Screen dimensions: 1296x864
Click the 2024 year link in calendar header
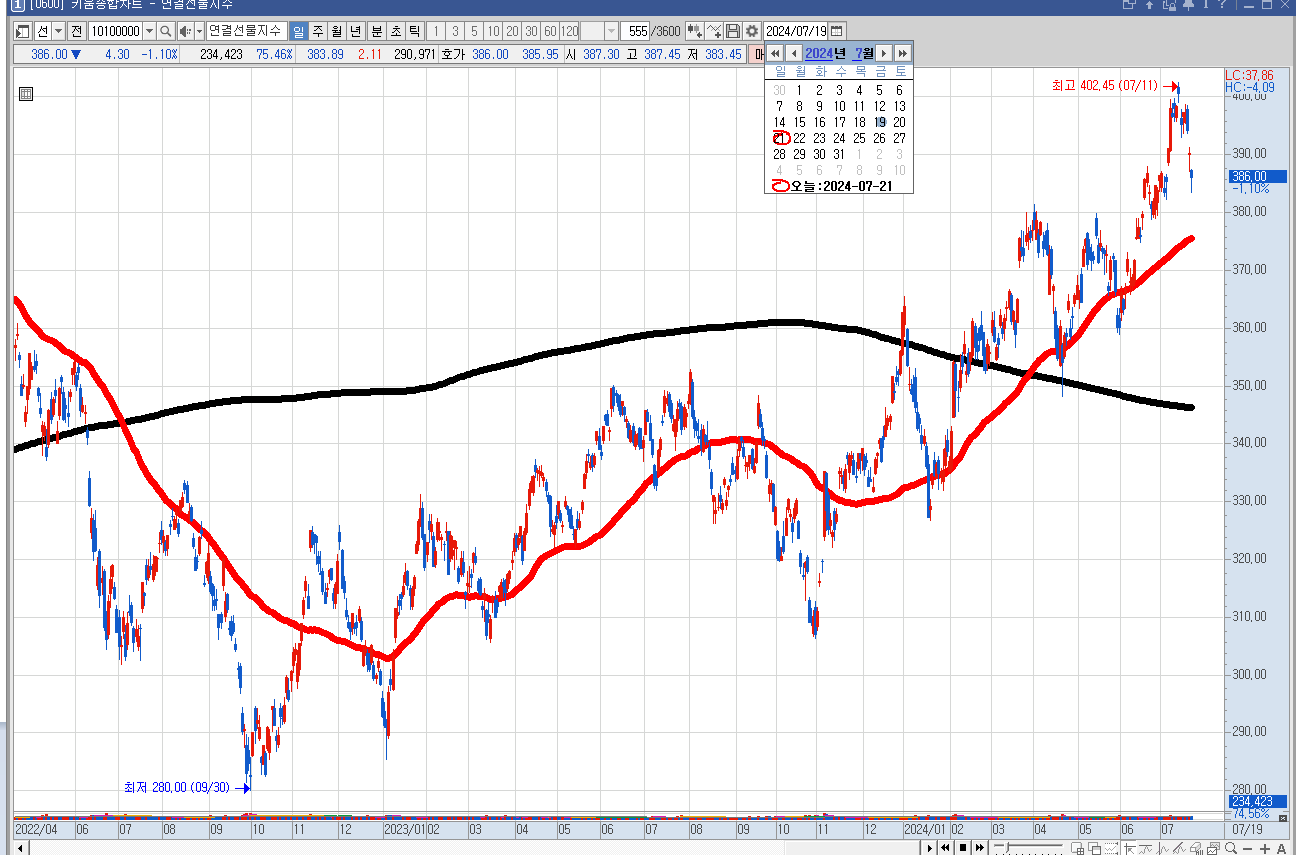pos(818,53)
